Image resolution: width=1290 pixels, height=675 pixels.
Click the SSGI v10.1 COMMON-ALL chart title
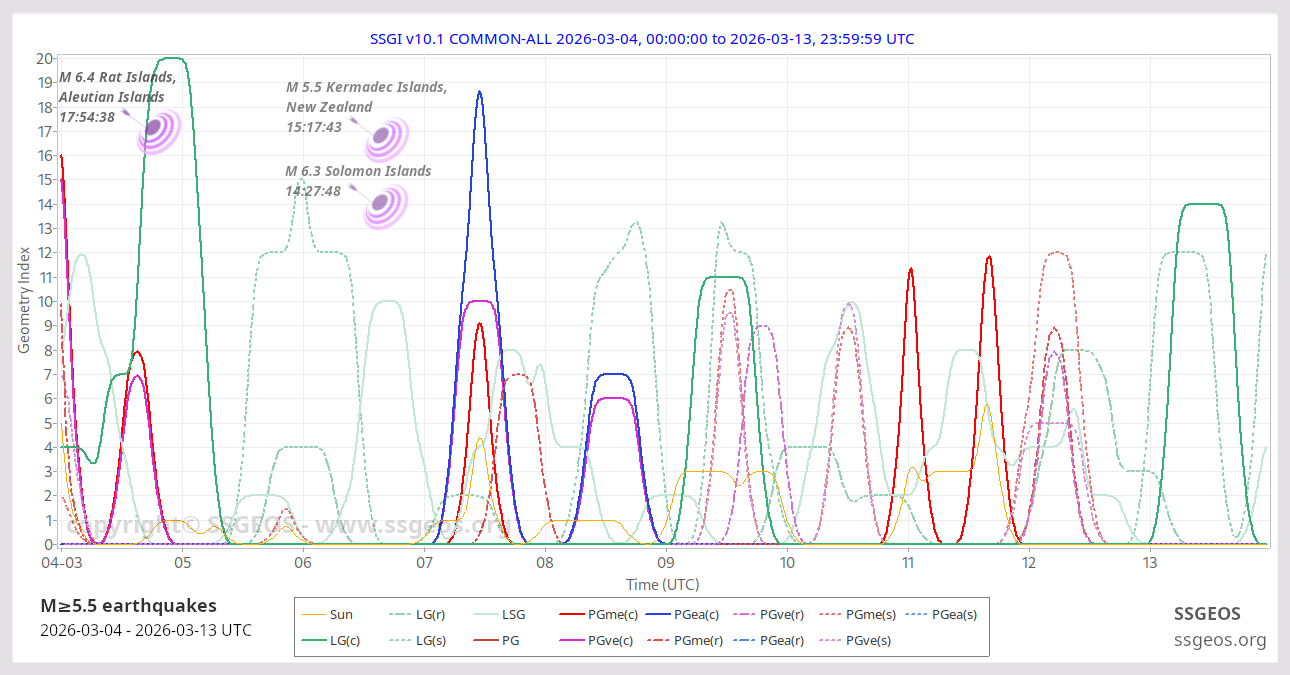(644, 39)
